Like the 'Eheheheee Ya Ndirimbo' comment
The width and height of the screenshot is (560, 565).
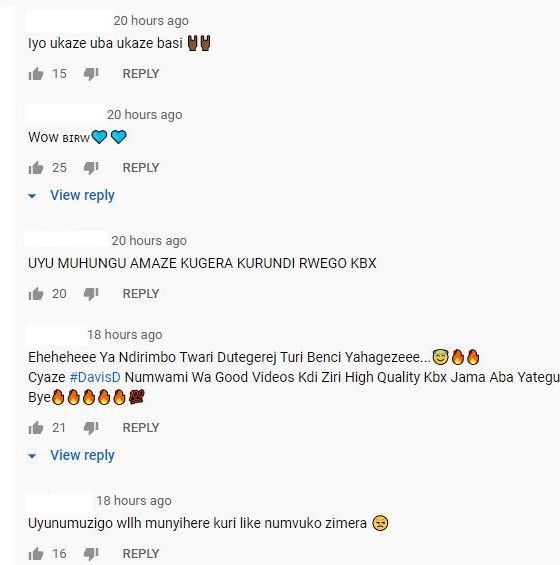click(x=36, y=428)
